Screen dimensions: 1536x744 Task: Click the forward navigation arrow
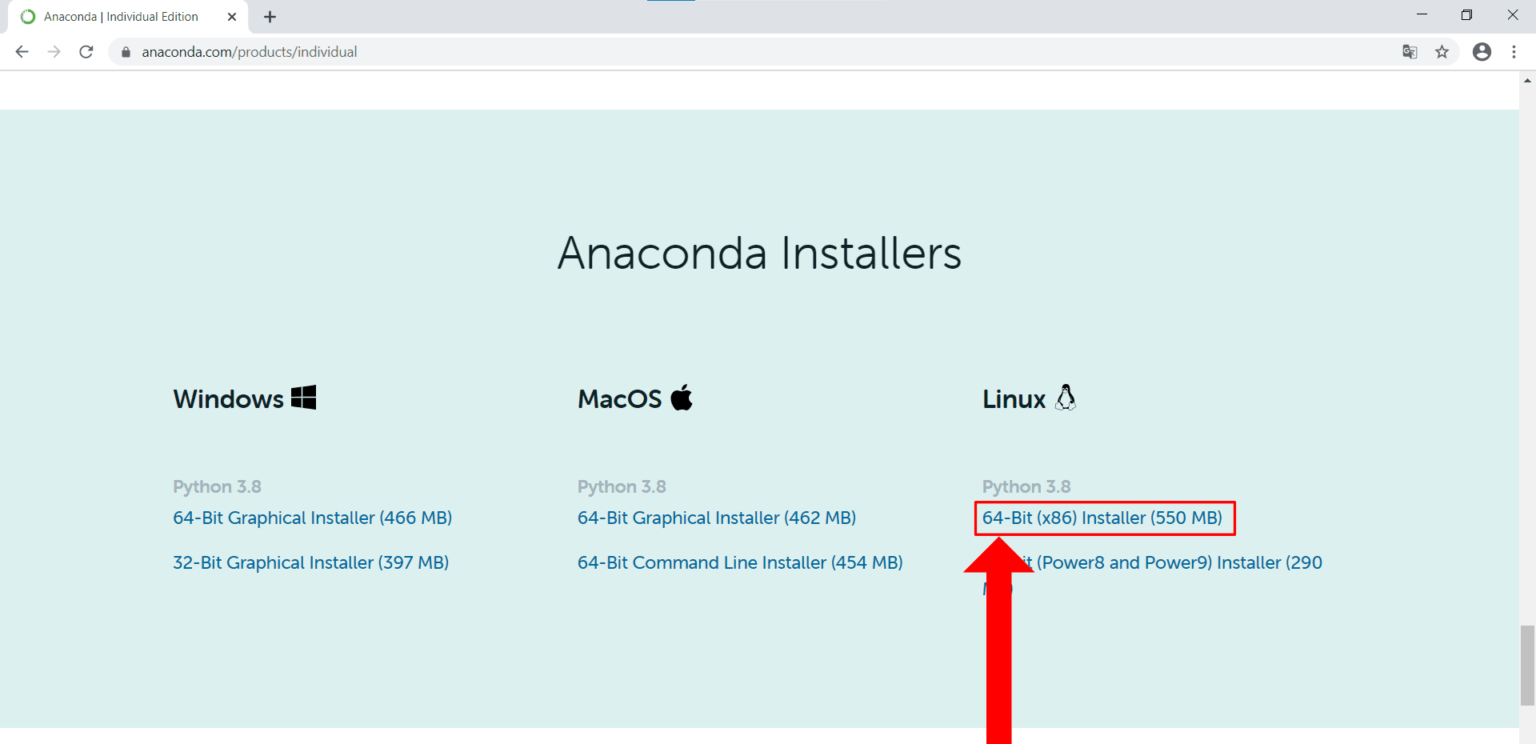(54, 51)
